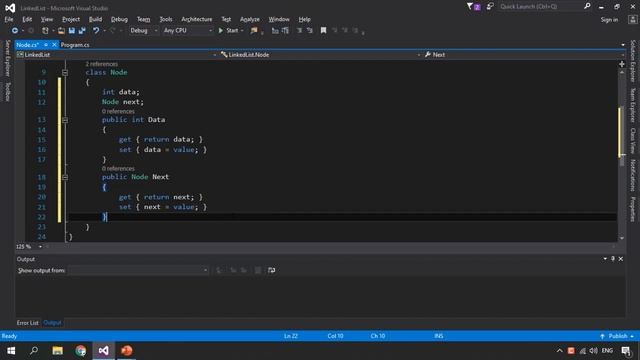Image resolution: width=640 pixels, height=360 pixels.
Task: Save all files with the toolbar icon
Action: pyautogui.click(x=82, y=31)
